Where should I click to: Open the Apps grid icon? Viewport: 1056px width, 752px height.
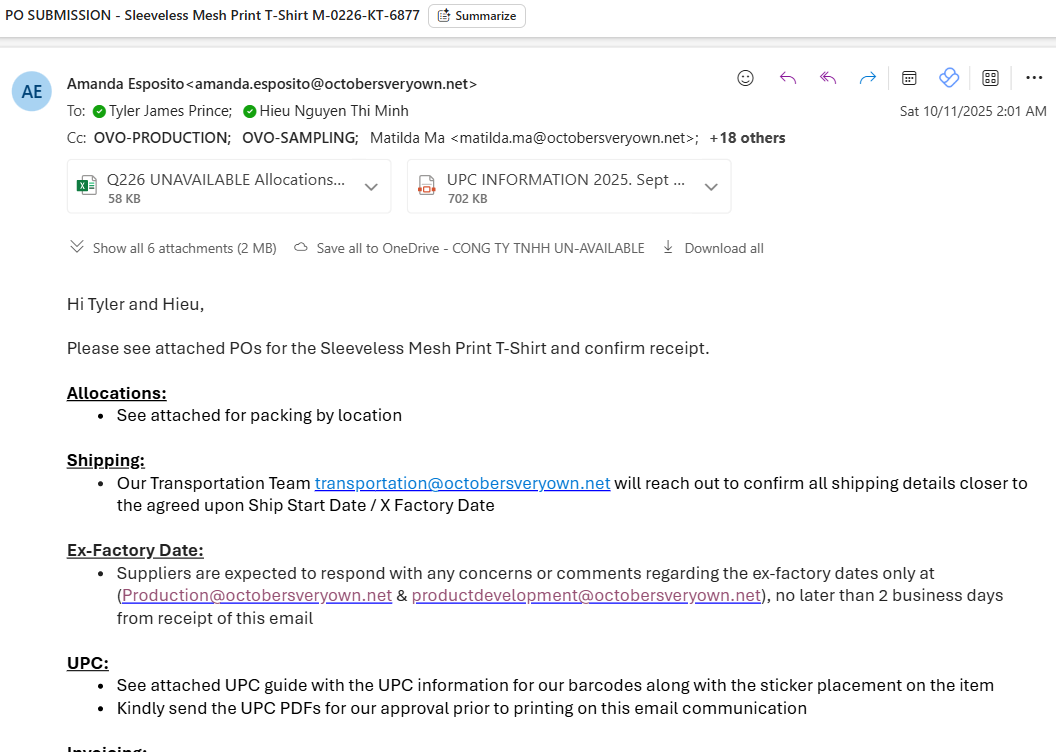991,78
